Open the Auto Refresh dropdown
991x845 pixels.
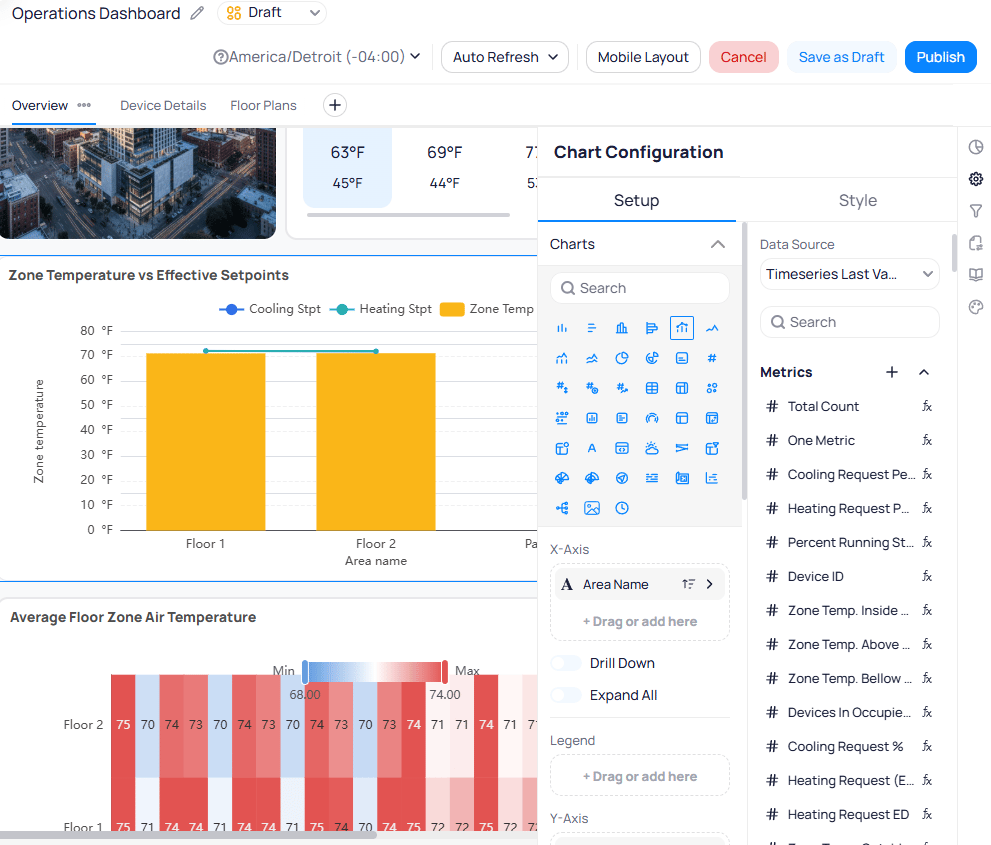[505, 57]
